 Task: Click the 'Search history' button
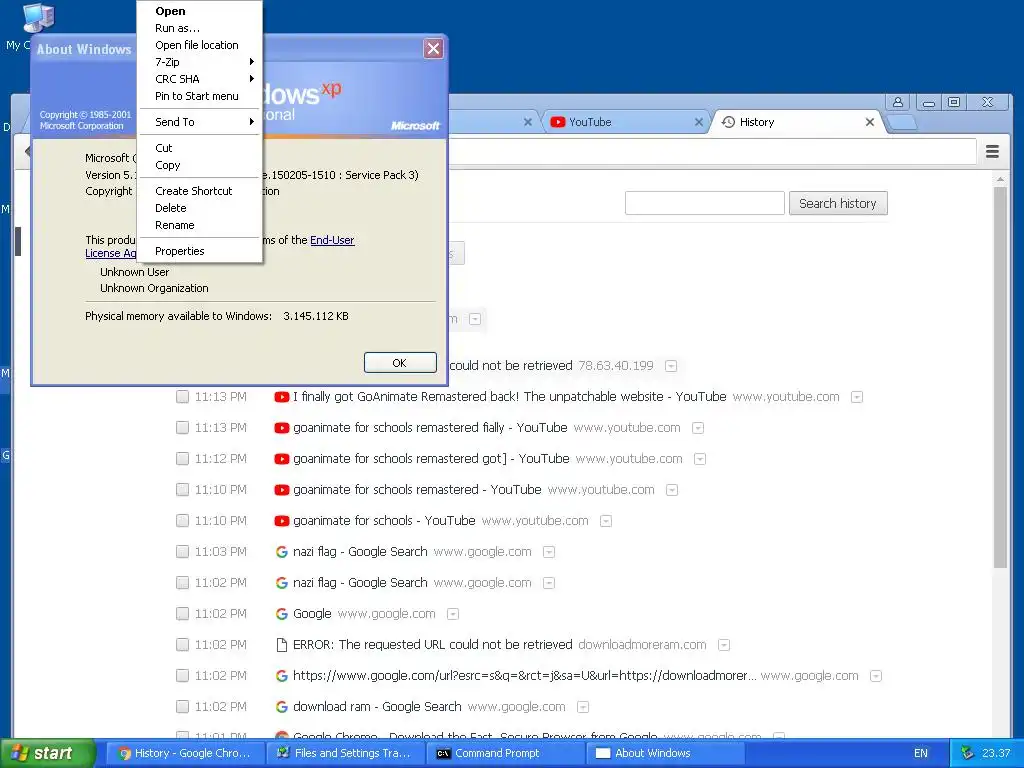838,204
